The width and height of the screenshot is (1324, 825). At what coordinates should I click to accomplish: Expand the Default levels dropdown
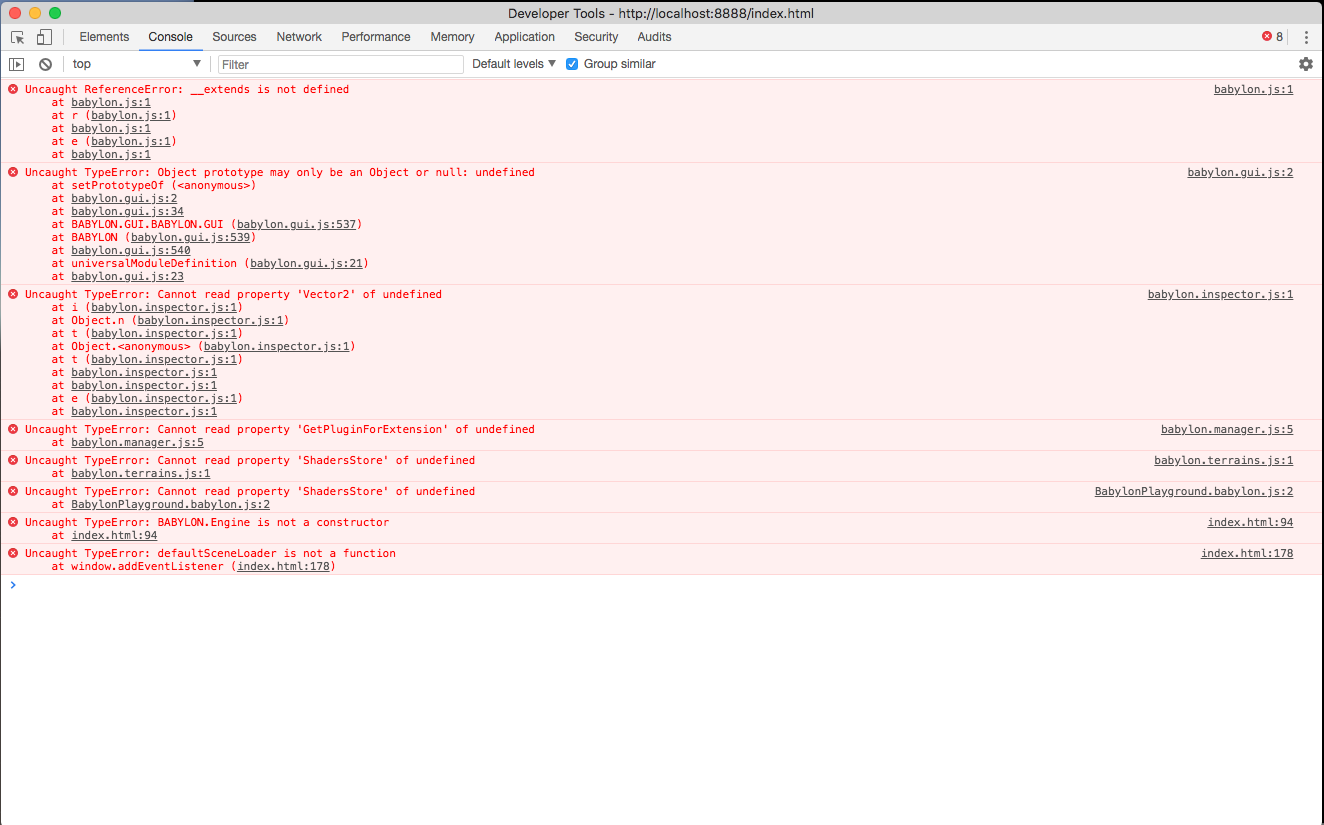click(514, 64)
